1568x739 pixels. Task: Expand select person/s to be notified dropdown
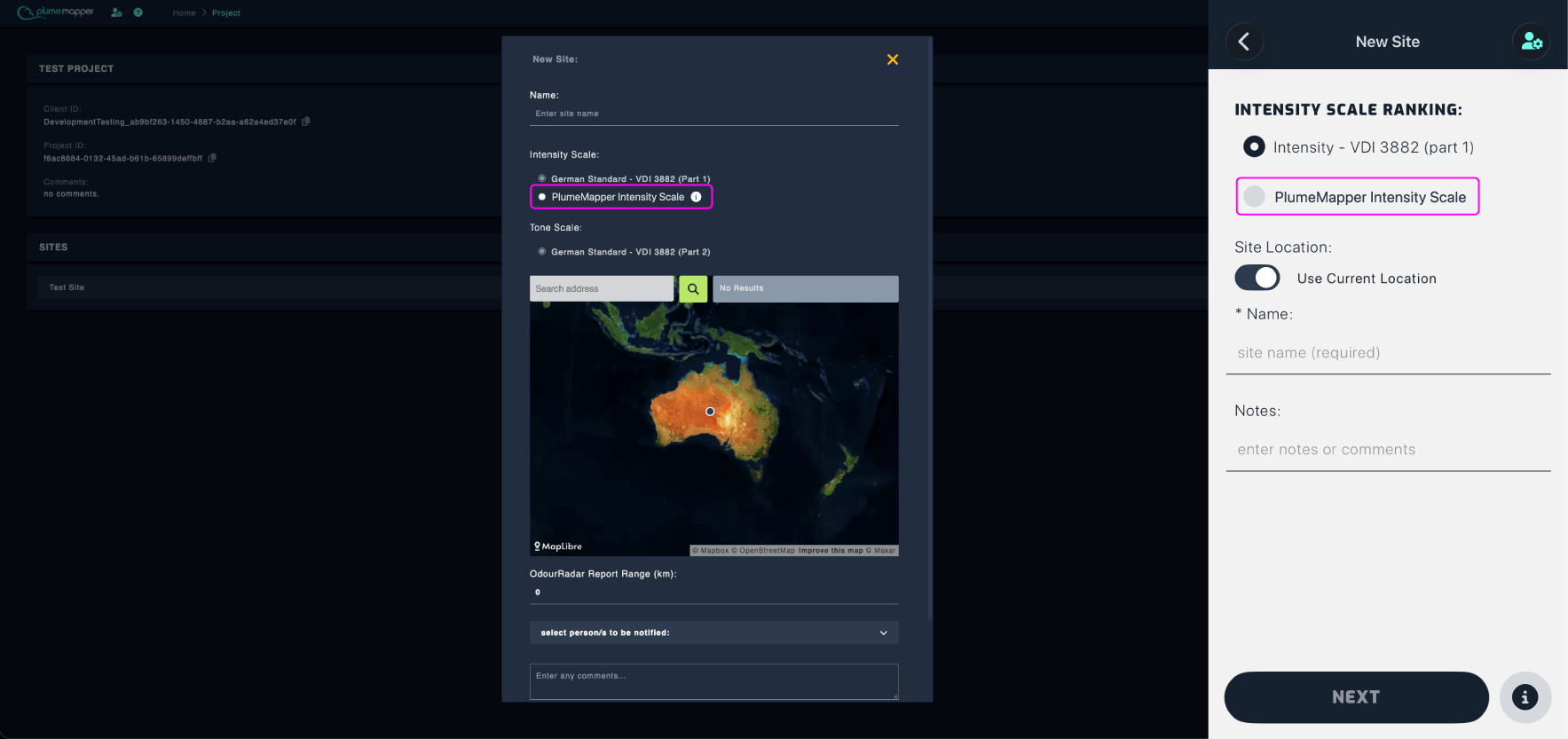(x=714, y=633)
